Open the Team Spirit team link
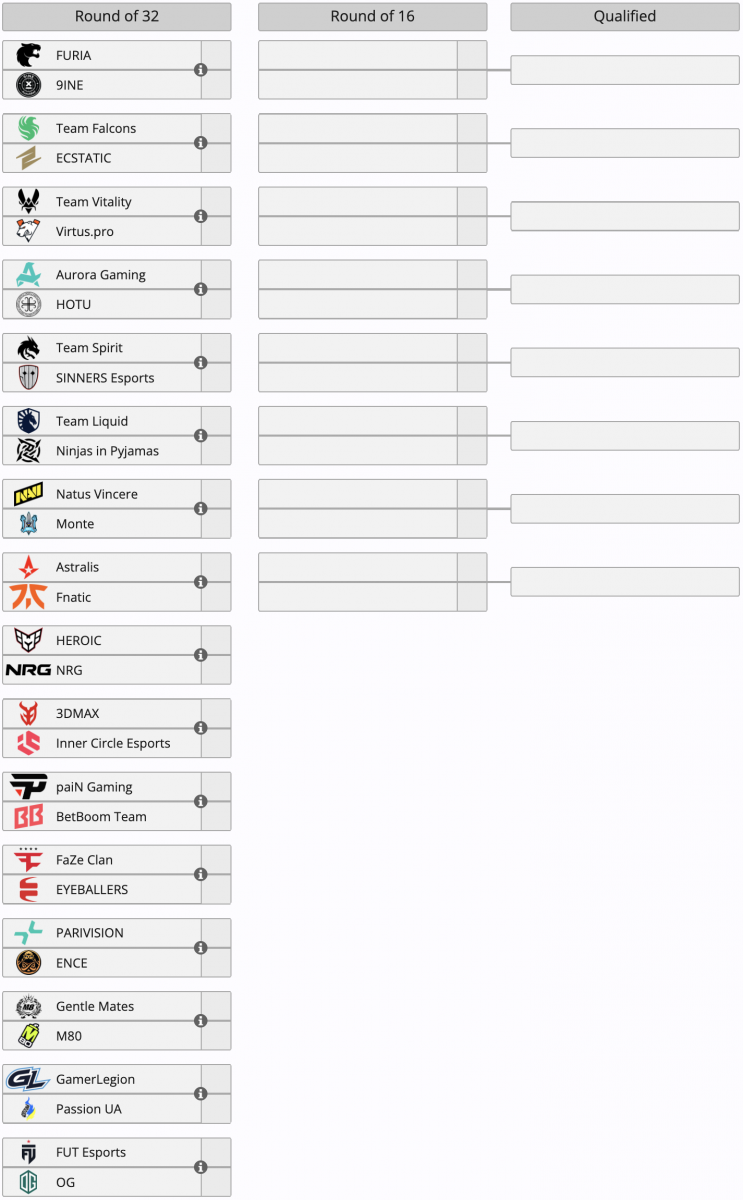This screenshot has width=743, height=1200. pos(89,348)
